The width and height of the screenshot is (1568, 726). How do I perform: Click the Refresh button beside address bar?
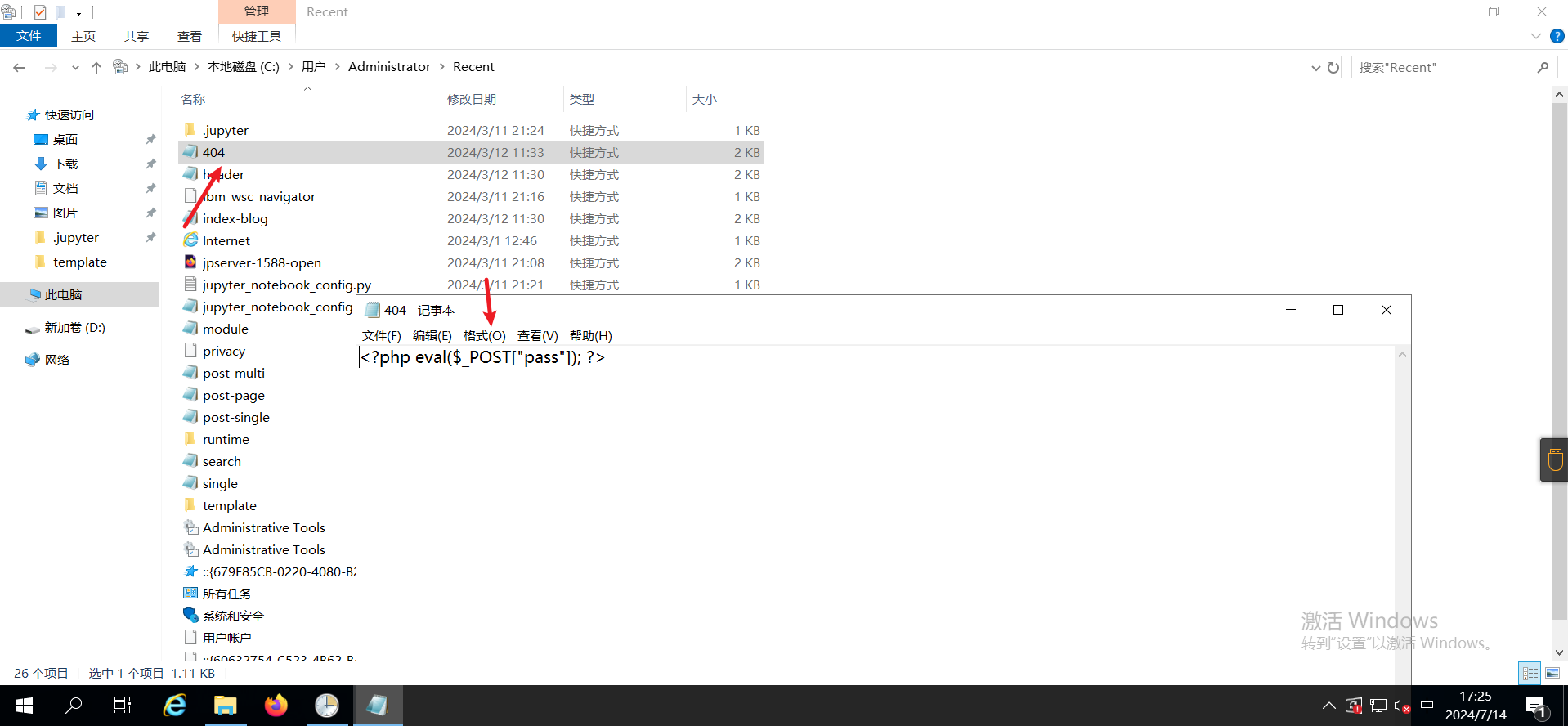1333,68
